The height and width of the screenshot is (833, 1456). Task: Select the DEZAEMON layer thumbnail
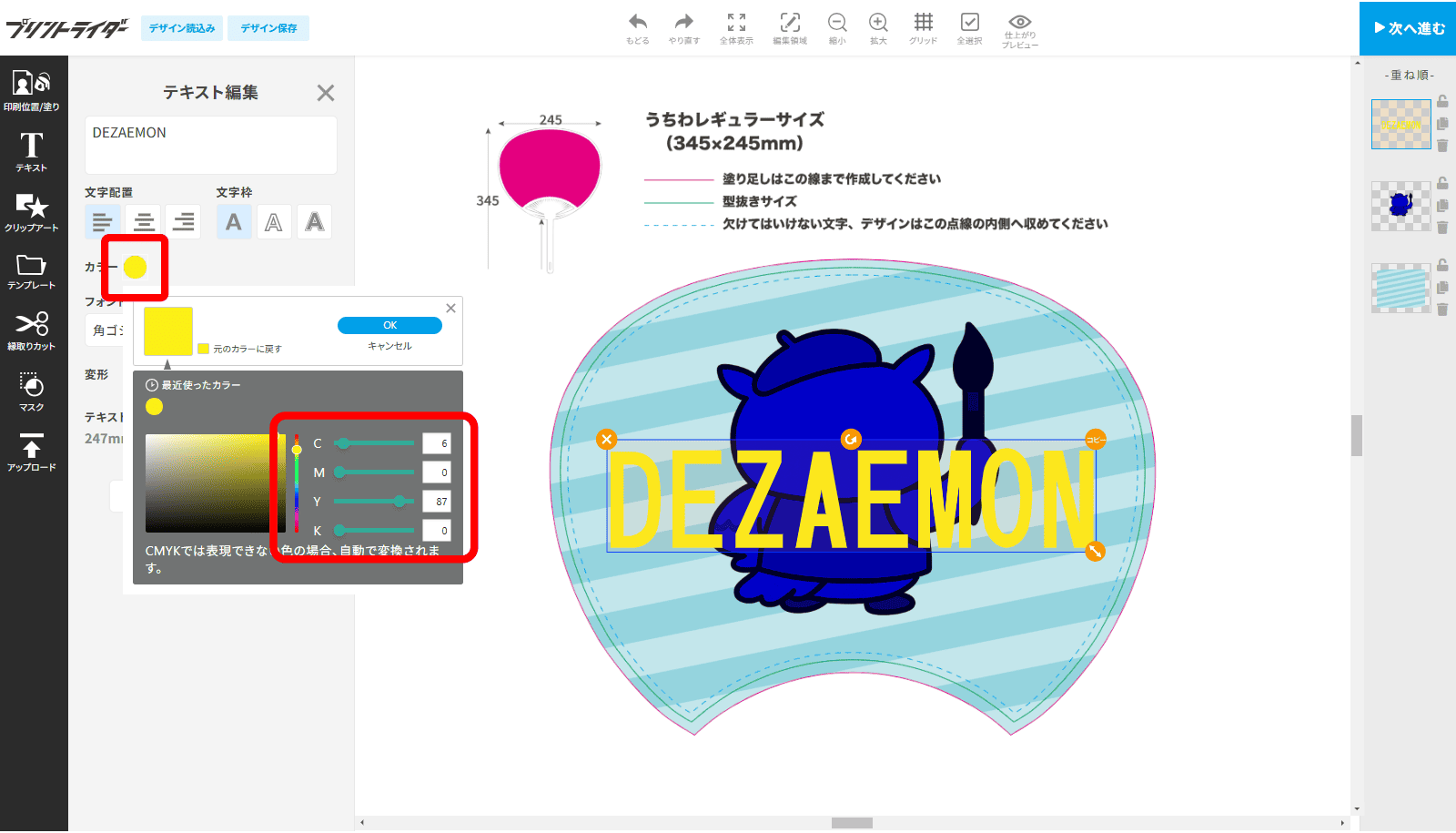click(1401, 124)
